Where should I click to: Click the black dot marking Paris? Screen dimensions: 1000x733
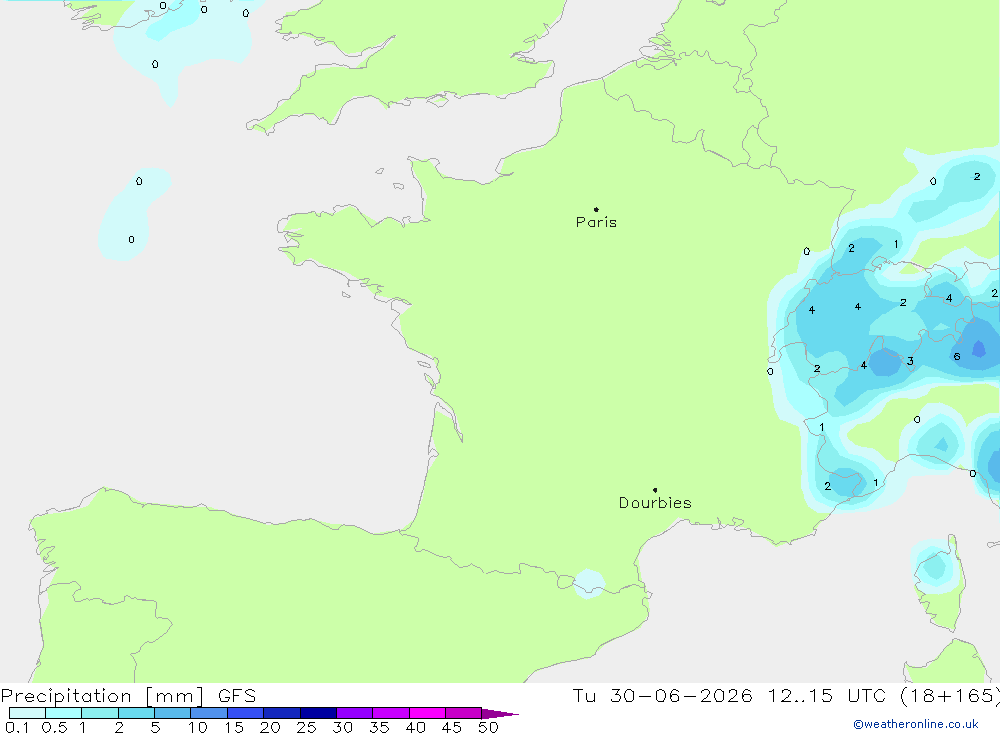tap(596, 209)
